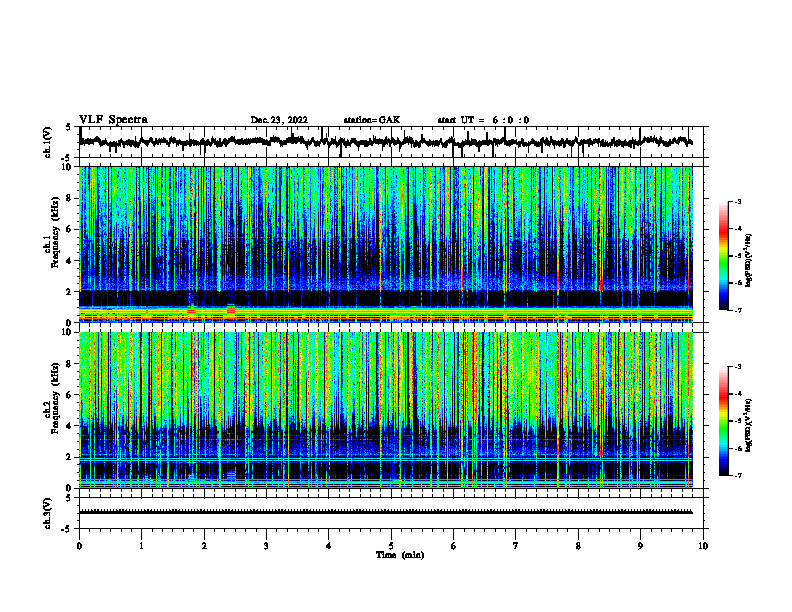The height and width of the screenshot is (612, 792).
Task: Click the 0 minute tick on time axis
Action: [79, 546]
